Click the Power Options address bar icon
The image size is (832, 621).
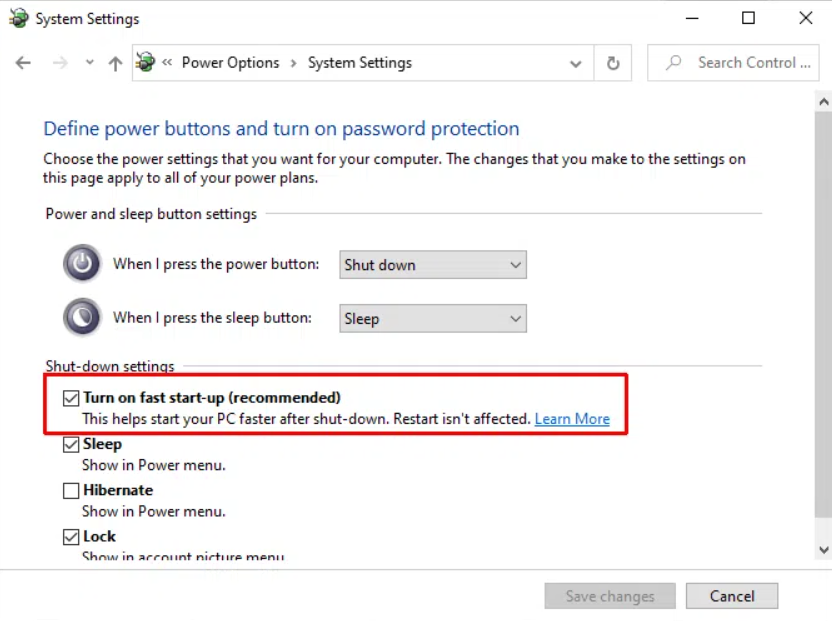pos(145,62)
